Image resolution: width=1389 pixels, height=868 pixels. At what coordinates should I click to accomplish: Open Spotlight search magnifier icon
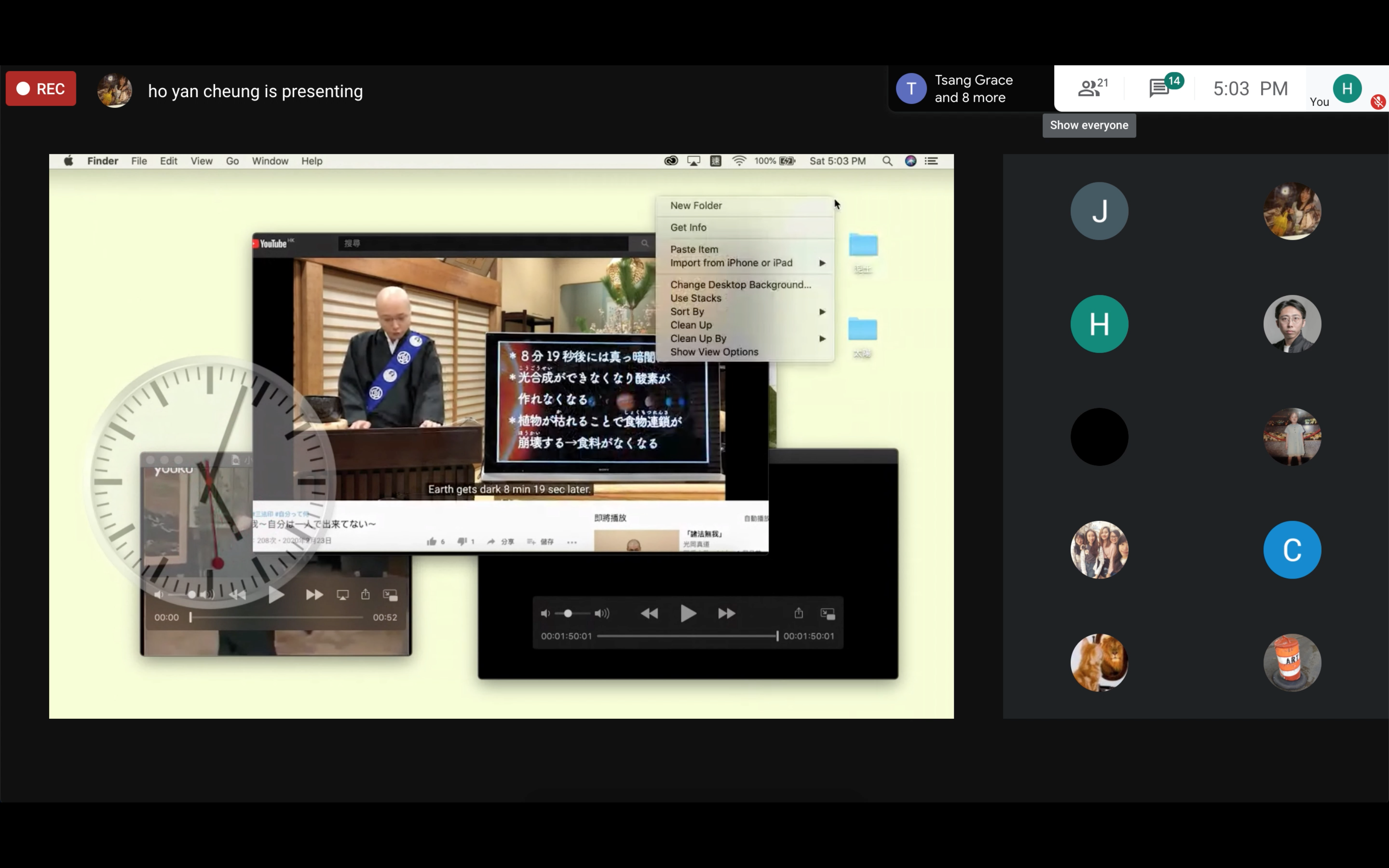tap(887, 161)
